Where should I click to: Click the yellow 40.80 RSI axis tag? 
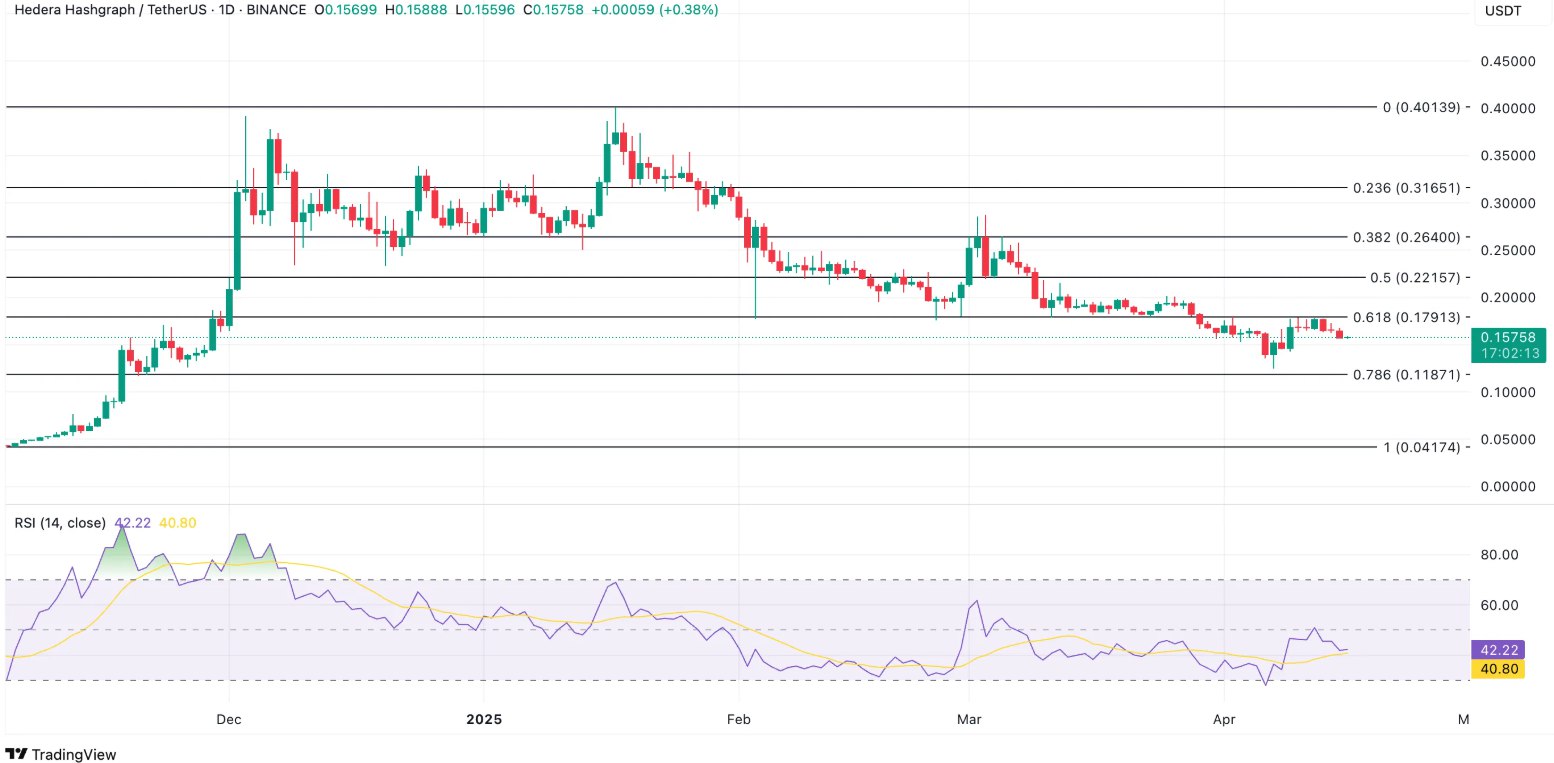click(x=1498, y=669)
